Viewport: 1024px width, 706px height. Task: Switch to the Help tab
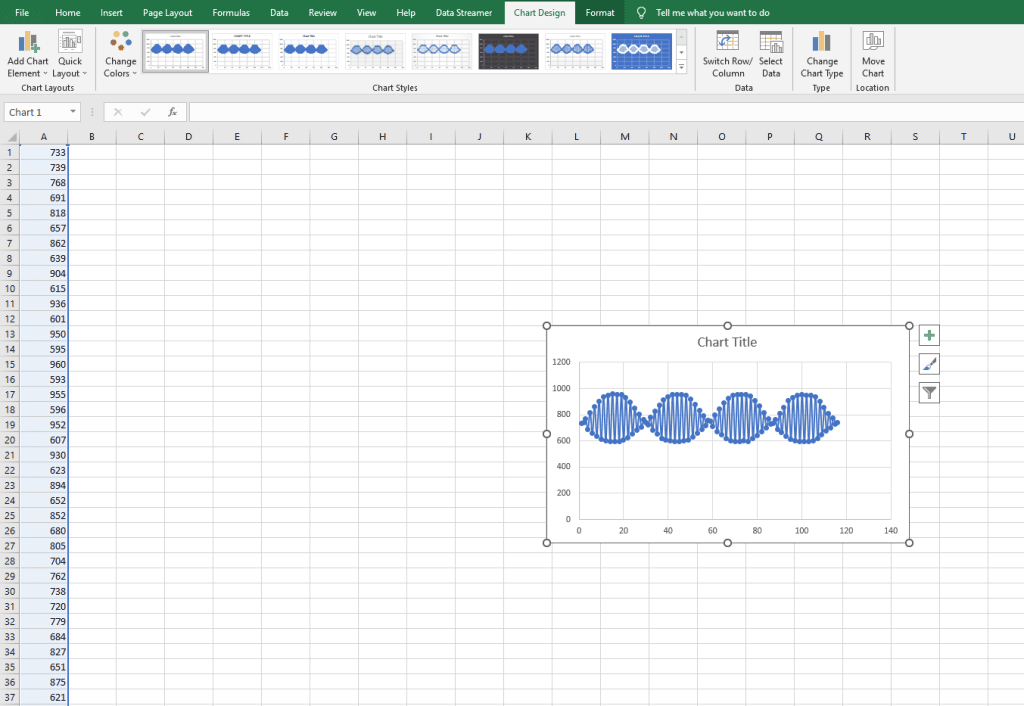pyautogui.click(x=406, y=12)
